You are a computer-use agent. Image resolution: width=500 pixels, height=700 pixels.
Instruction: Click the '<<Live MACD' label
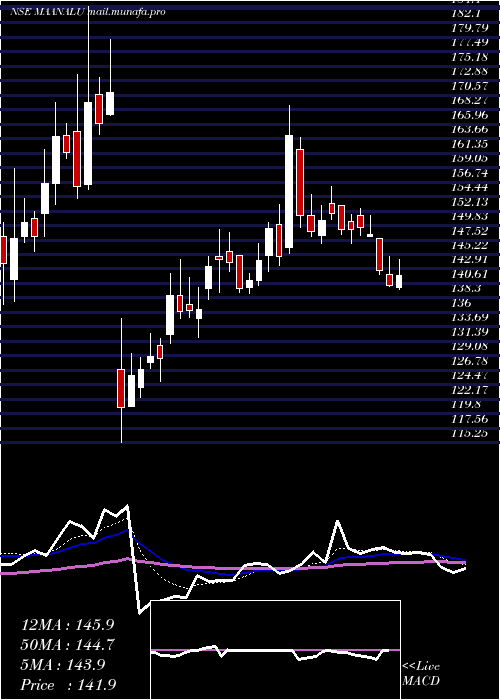point(421,673)
